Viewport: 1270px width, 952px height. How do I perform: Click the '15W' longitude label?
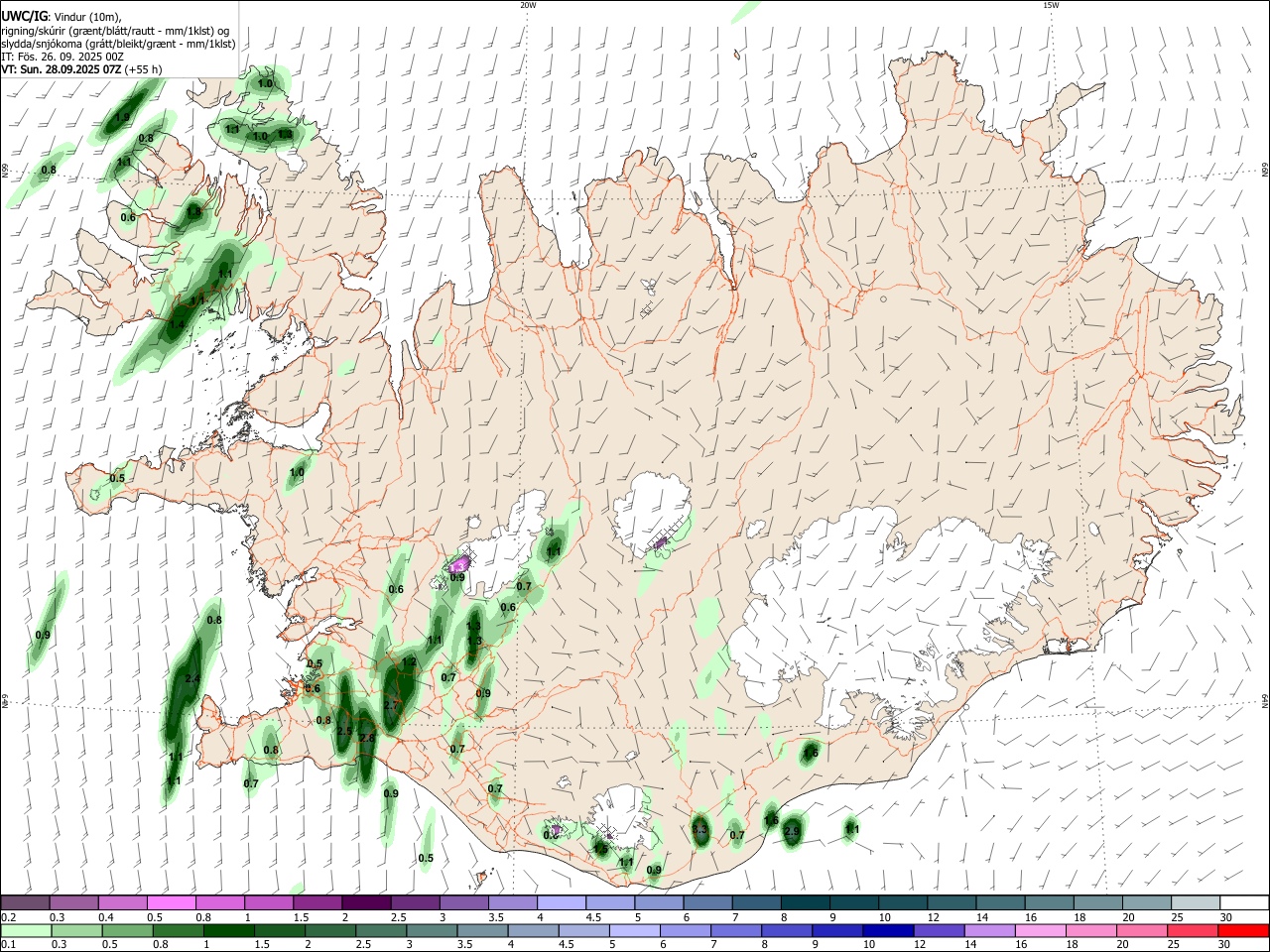pyautogui.click(x=1051, y=5)
